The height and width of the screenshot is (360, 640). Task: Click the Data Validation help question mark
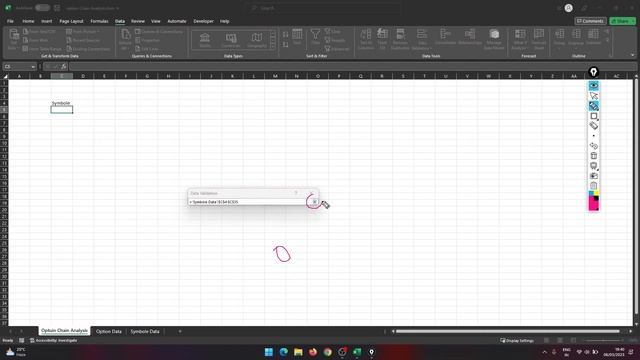pyautogui.click(x=296, y=193)
